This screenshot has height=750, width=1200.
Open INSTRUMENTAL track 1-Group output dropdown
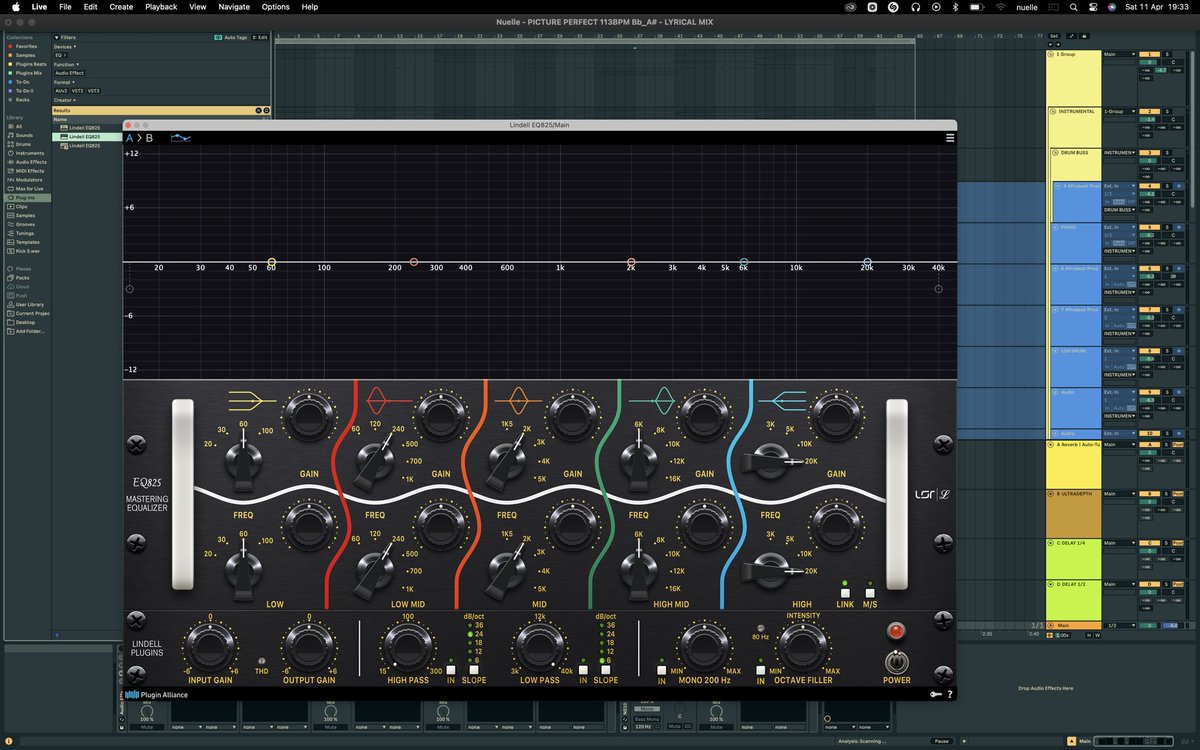pyautogui.click(x=1119, y=111)
